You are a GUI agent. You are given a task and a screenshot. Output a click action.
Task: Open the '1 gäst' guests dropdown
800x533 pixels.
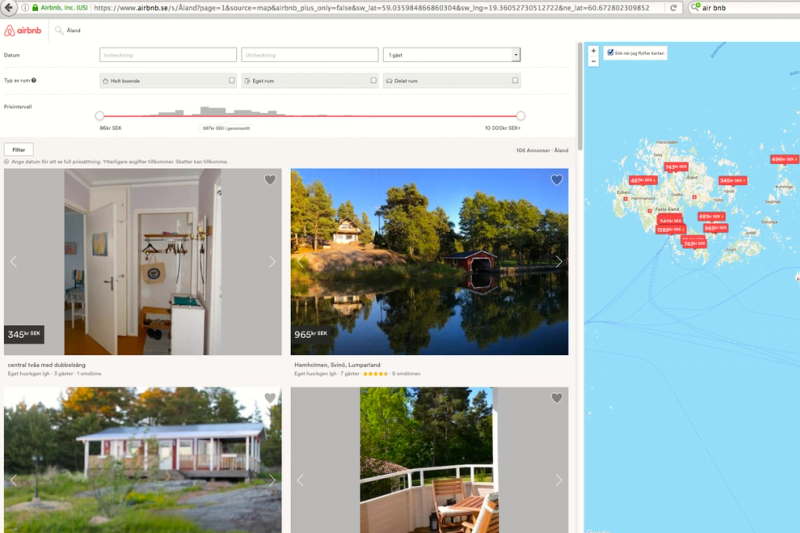[x=451, y=55]
